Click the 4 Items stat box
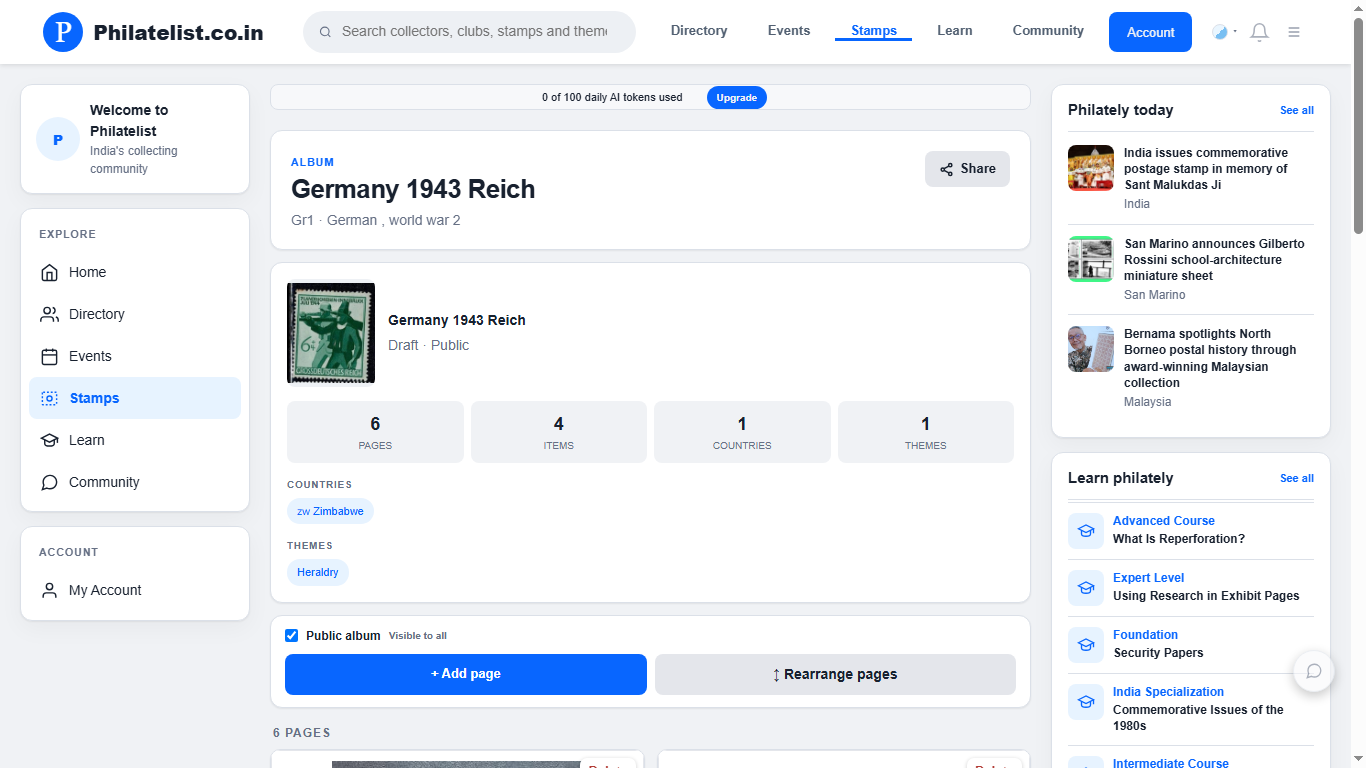The image size is (1366, 768). (x=559, y=432)
